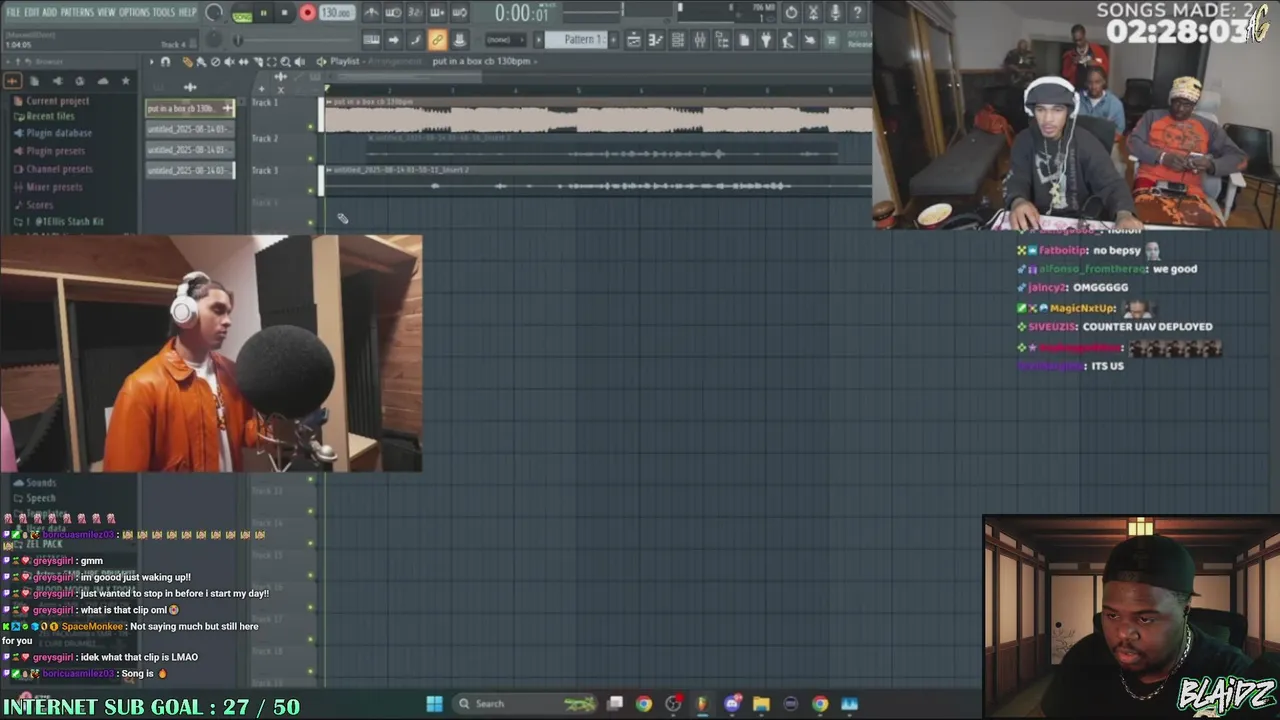Open the tempo tapper icon
This screenshot has height=720, width=1280.
(788, 40)
